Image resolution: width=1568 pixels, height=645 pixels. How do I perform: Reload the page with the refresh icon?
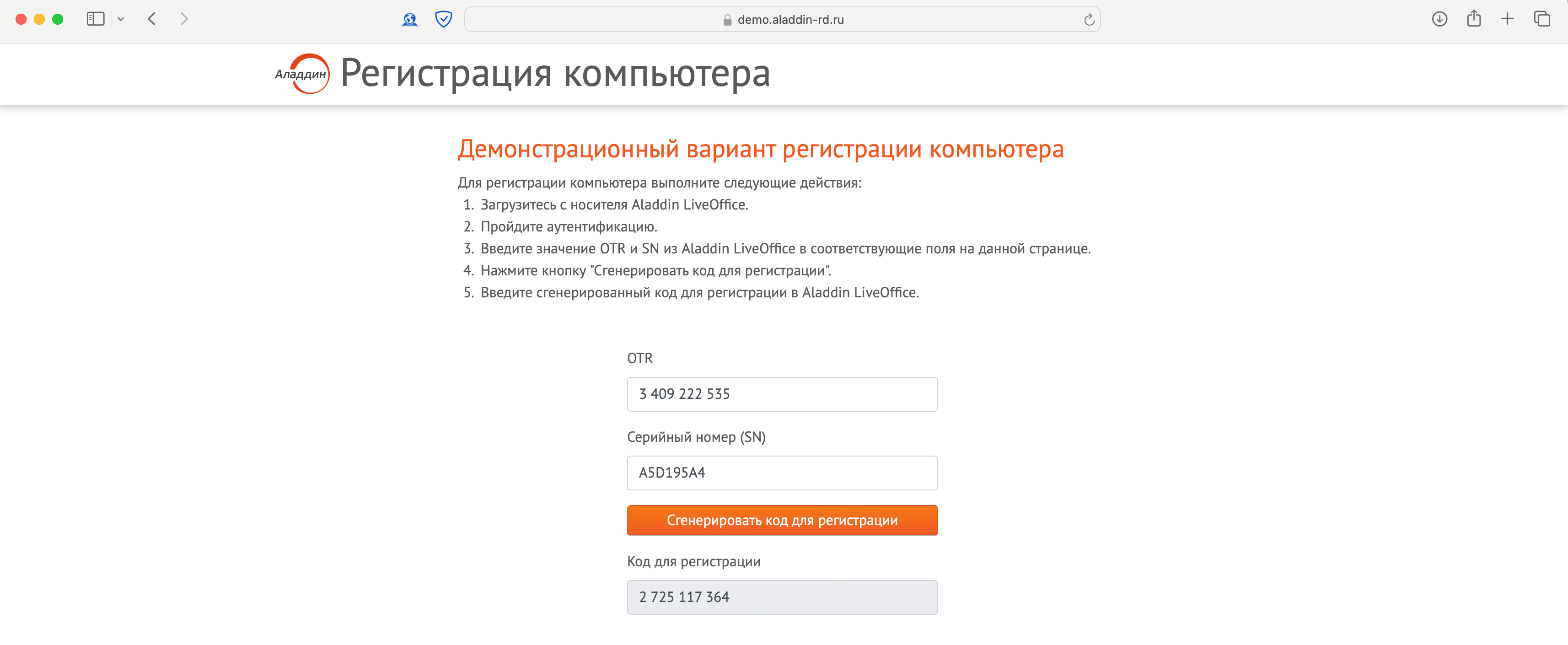[1089, 20]
